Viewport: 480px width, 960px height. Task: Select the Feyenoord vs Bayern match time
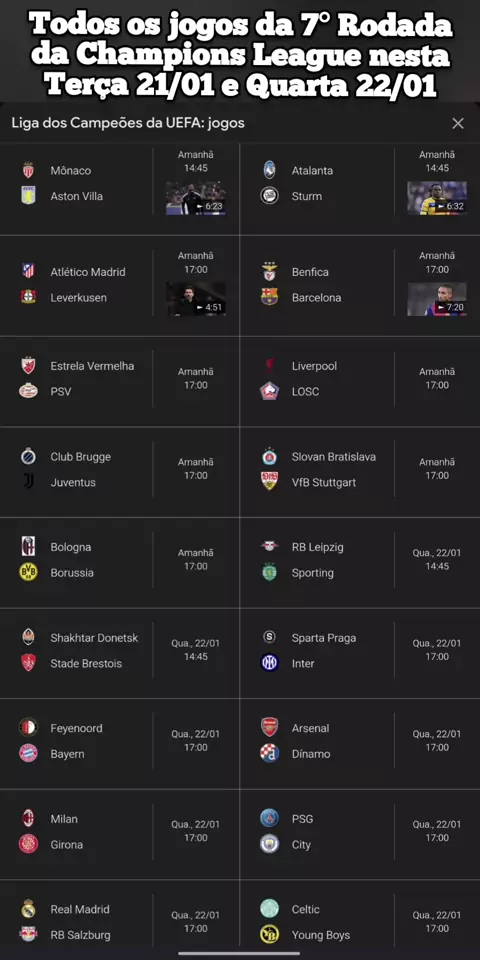click(x=196, y=741)
